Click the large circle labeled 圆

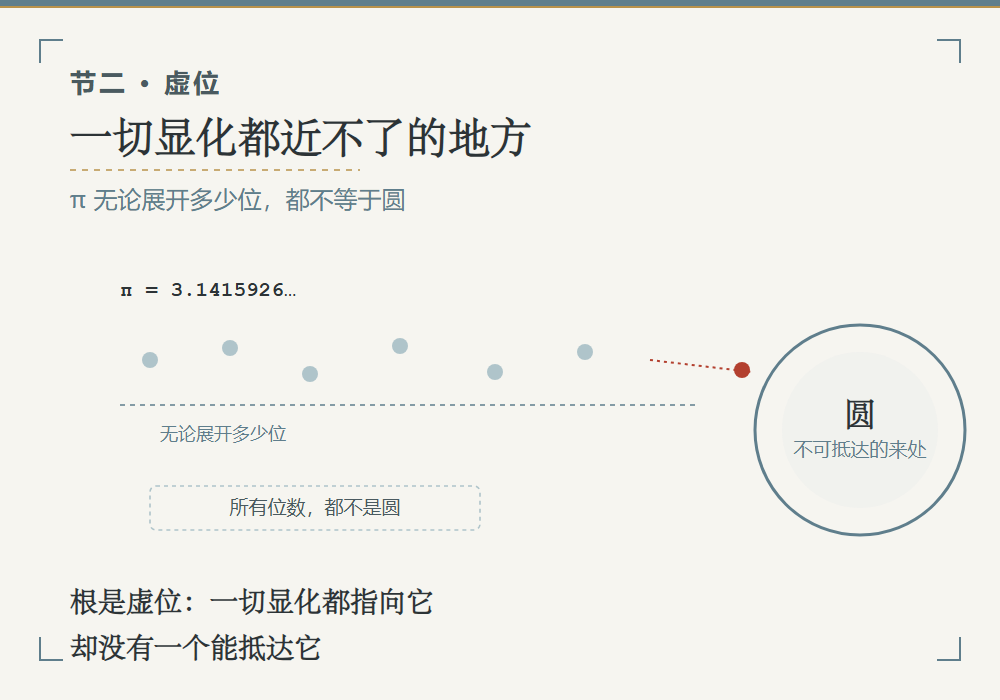pyautogui.click(x=860, y=430)
